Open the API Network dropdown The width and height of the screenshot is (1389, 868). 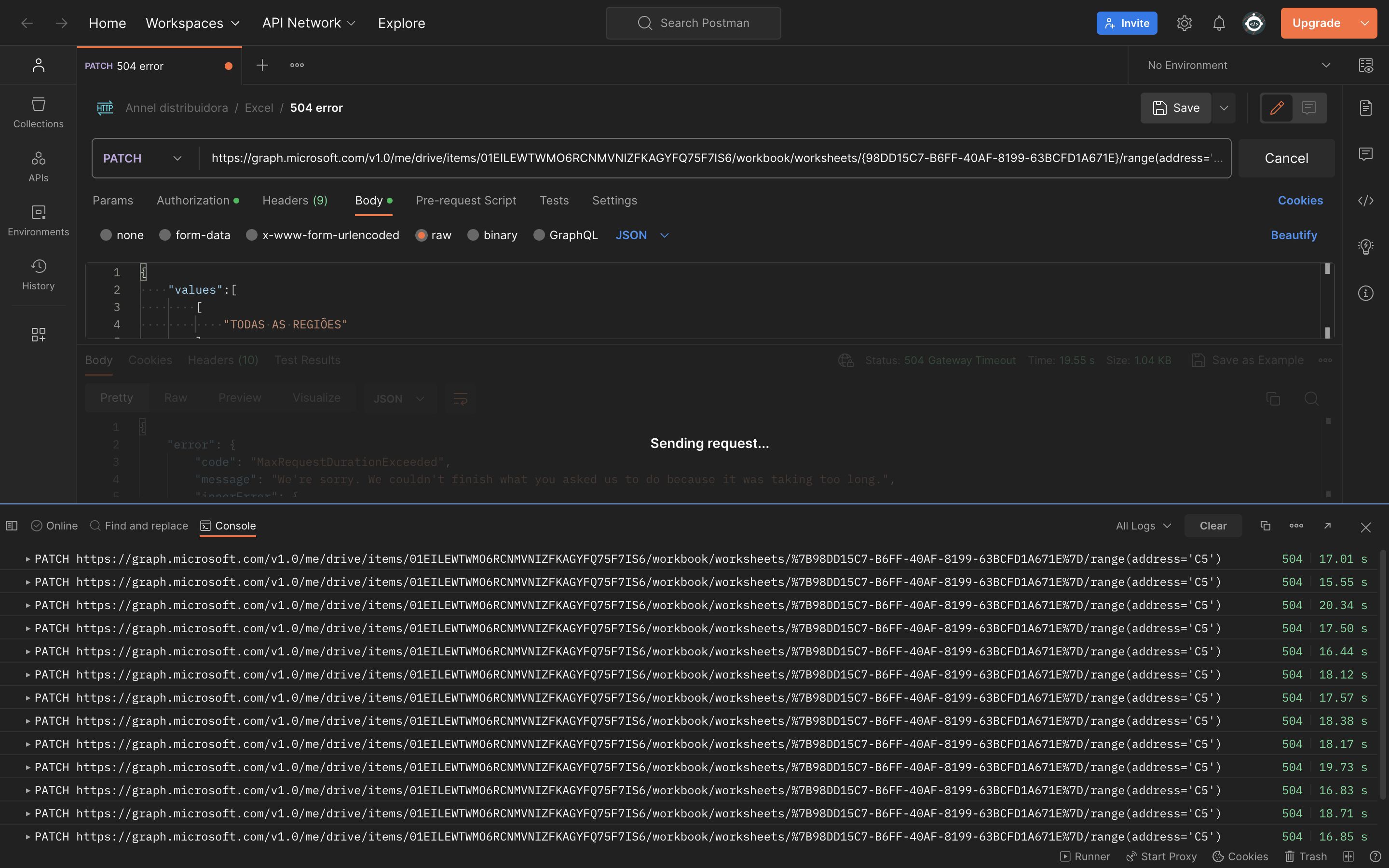click(309, 23)
